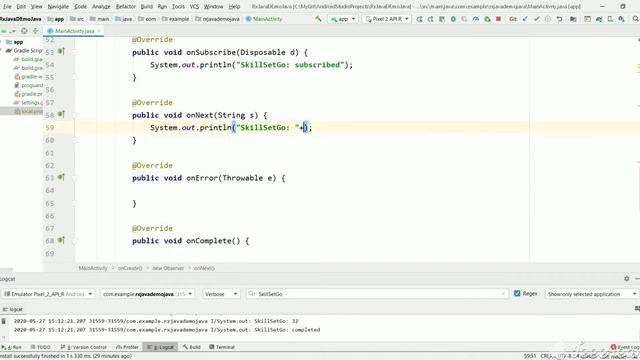The width and height of the screenshot is (640, 360).
Task: Open the Build tool window tab
Action: 191,347
